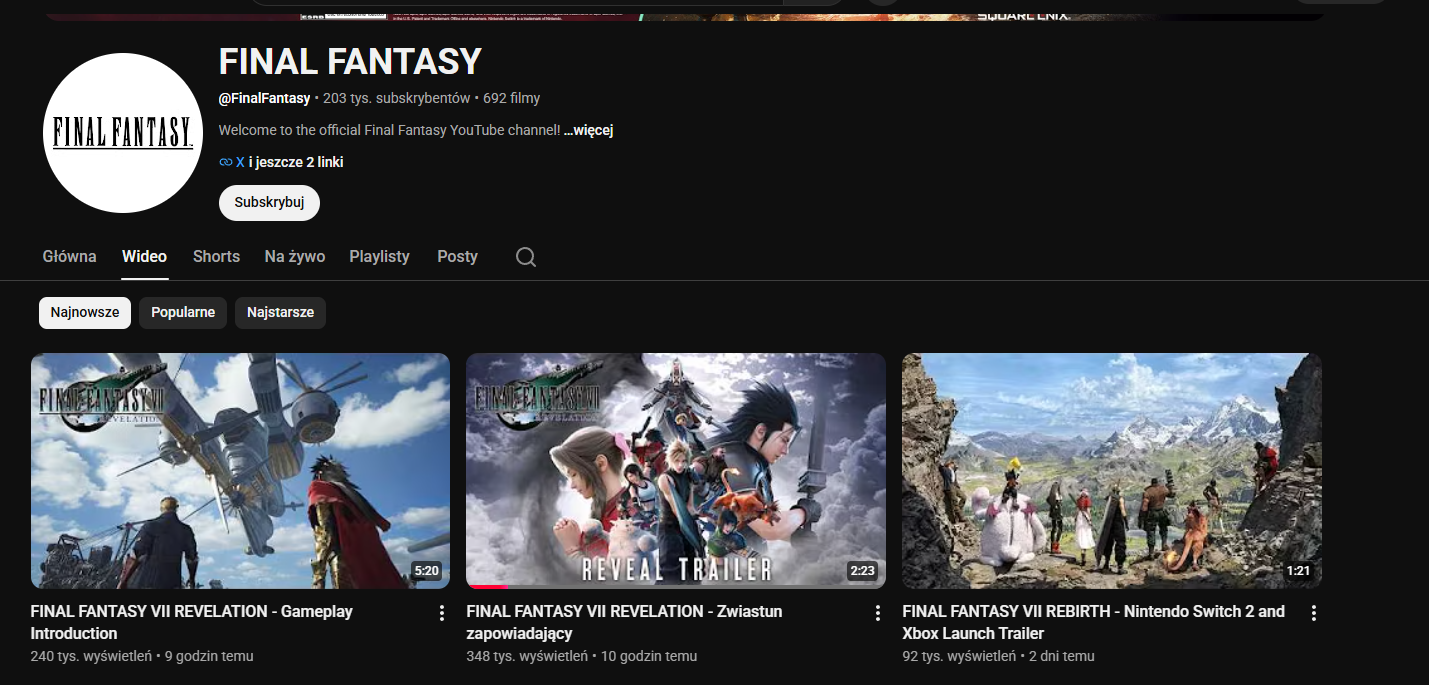Screen dimensions: 1429x685
Task: Click '203 tys. subskrybentów' text
Action: [397, 98]
